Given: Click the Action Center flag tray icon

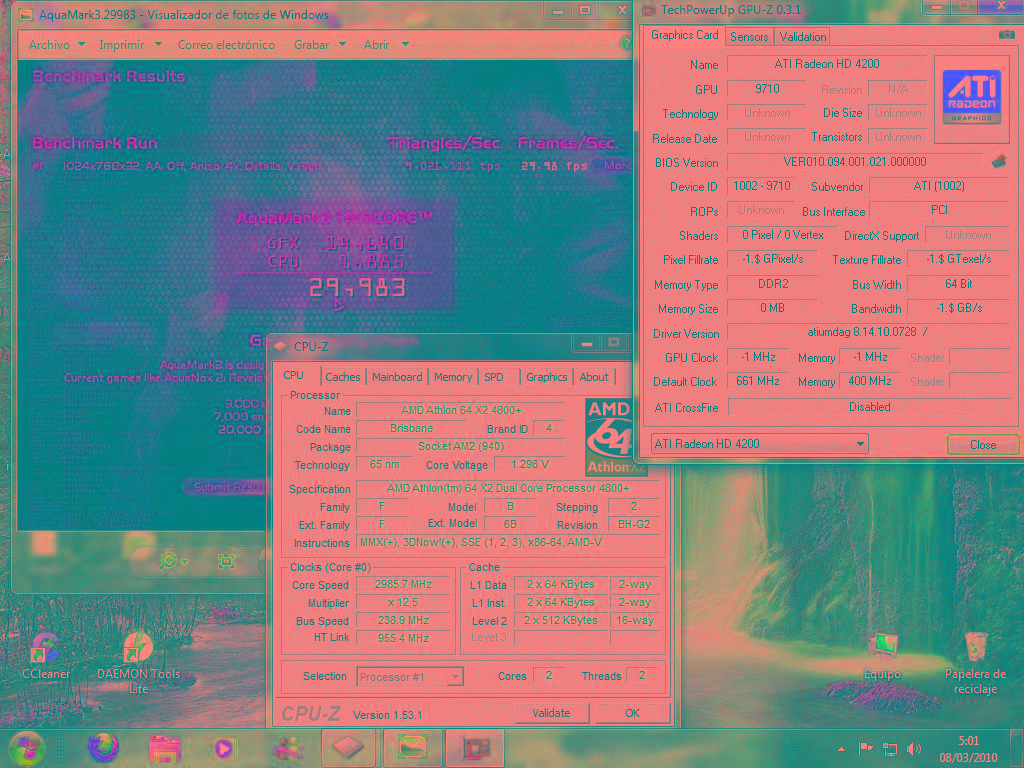Looking at the screenshot, I should pyautogui.click(x=865, y=748).
